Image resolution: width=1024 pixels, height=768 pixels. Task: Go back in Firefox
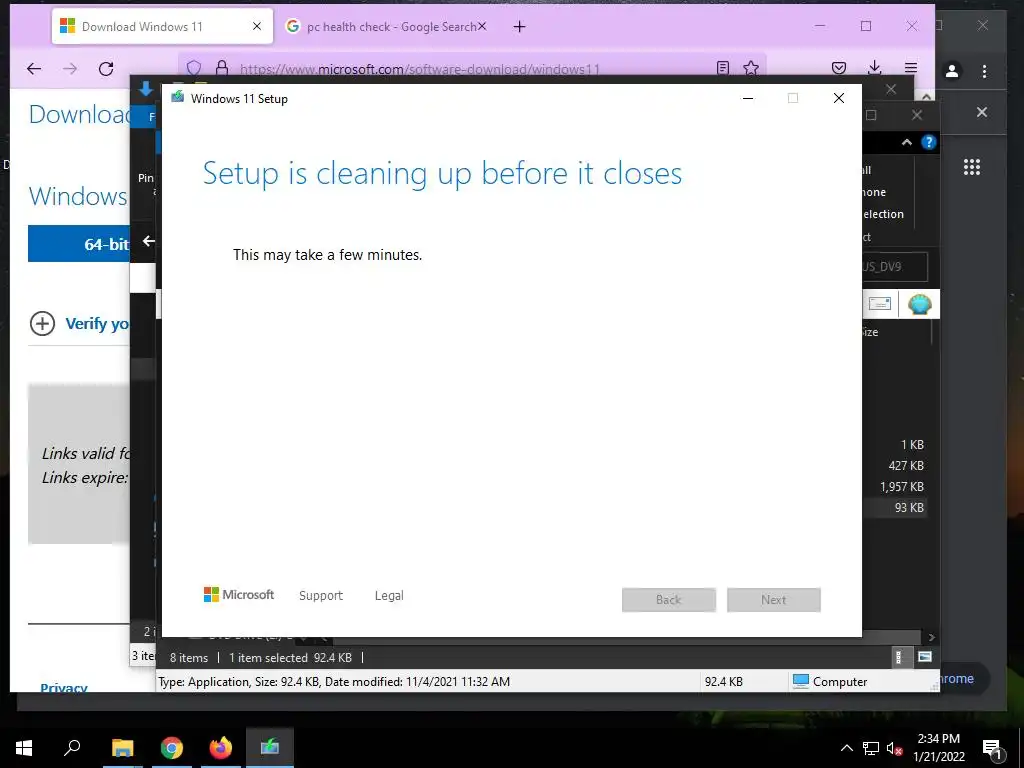tap(34, 69)
